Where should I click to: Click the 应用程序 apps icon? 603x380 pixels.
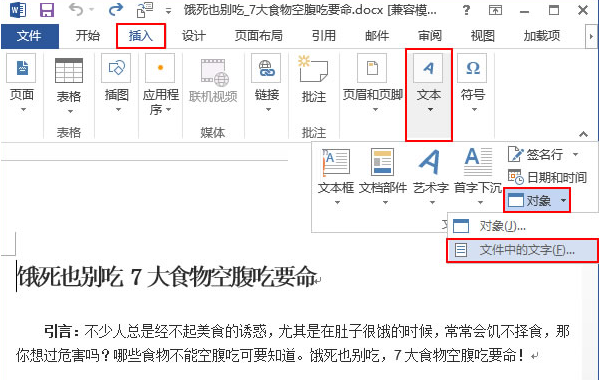click(x=160, y=68)
